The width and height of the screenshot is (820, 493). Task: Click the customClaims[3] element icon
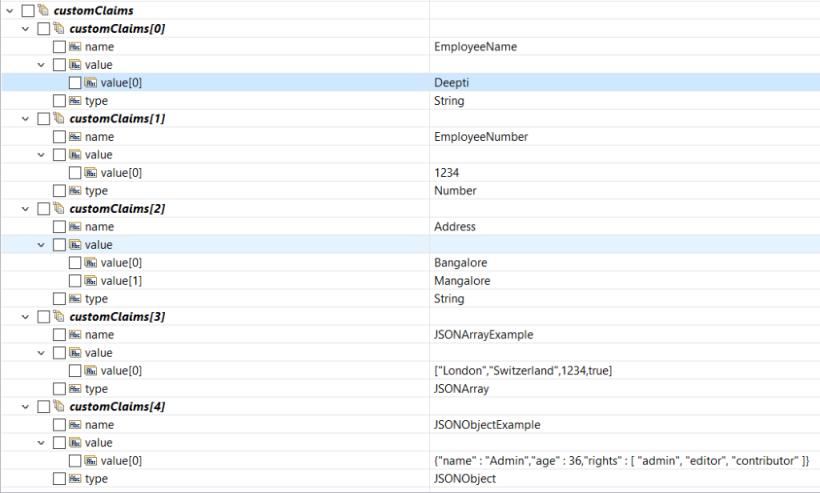[59, 316]
